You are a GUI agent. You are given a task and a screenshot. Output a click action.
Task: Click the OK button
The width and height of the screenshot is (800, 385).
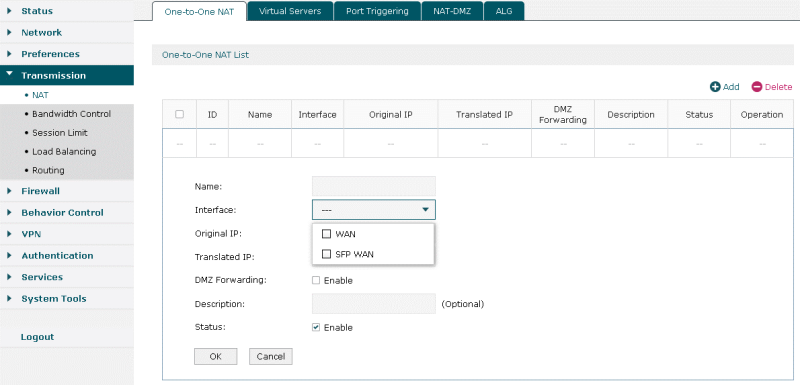pyautogui.click(x=216, y=356)
